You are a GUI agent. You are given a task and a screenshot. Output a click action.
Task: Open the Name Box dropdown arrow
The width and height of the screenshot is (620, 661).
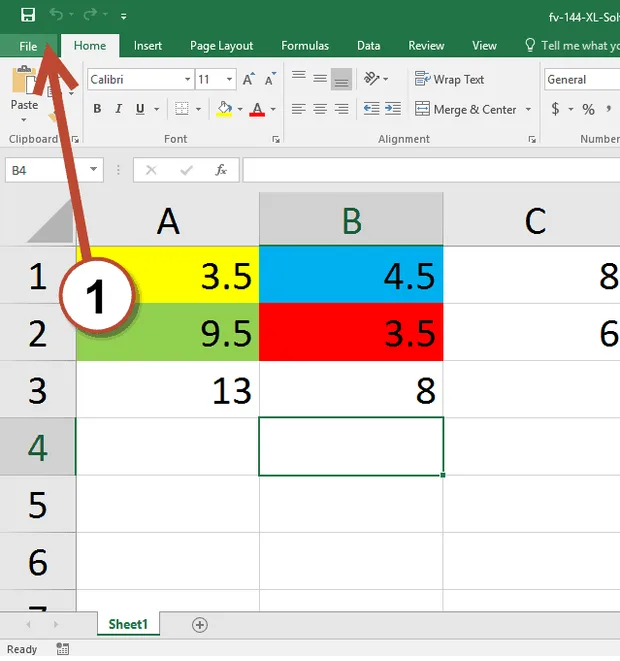point(94,169)
